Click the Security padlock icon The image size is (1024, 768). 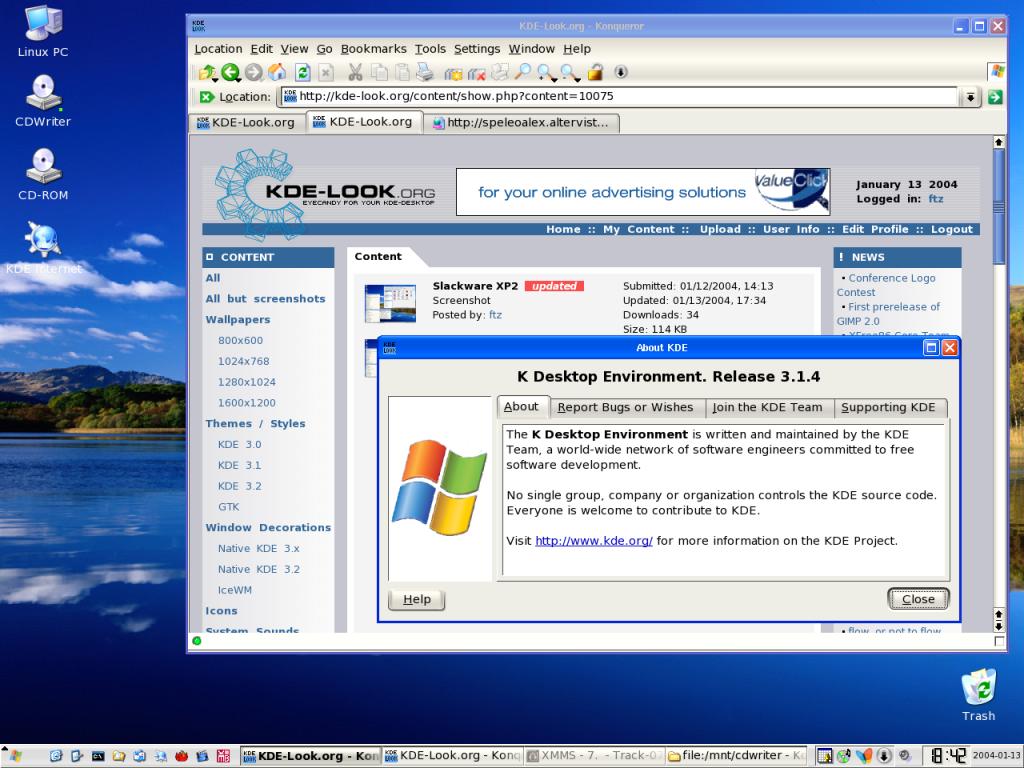pos(595,72)
